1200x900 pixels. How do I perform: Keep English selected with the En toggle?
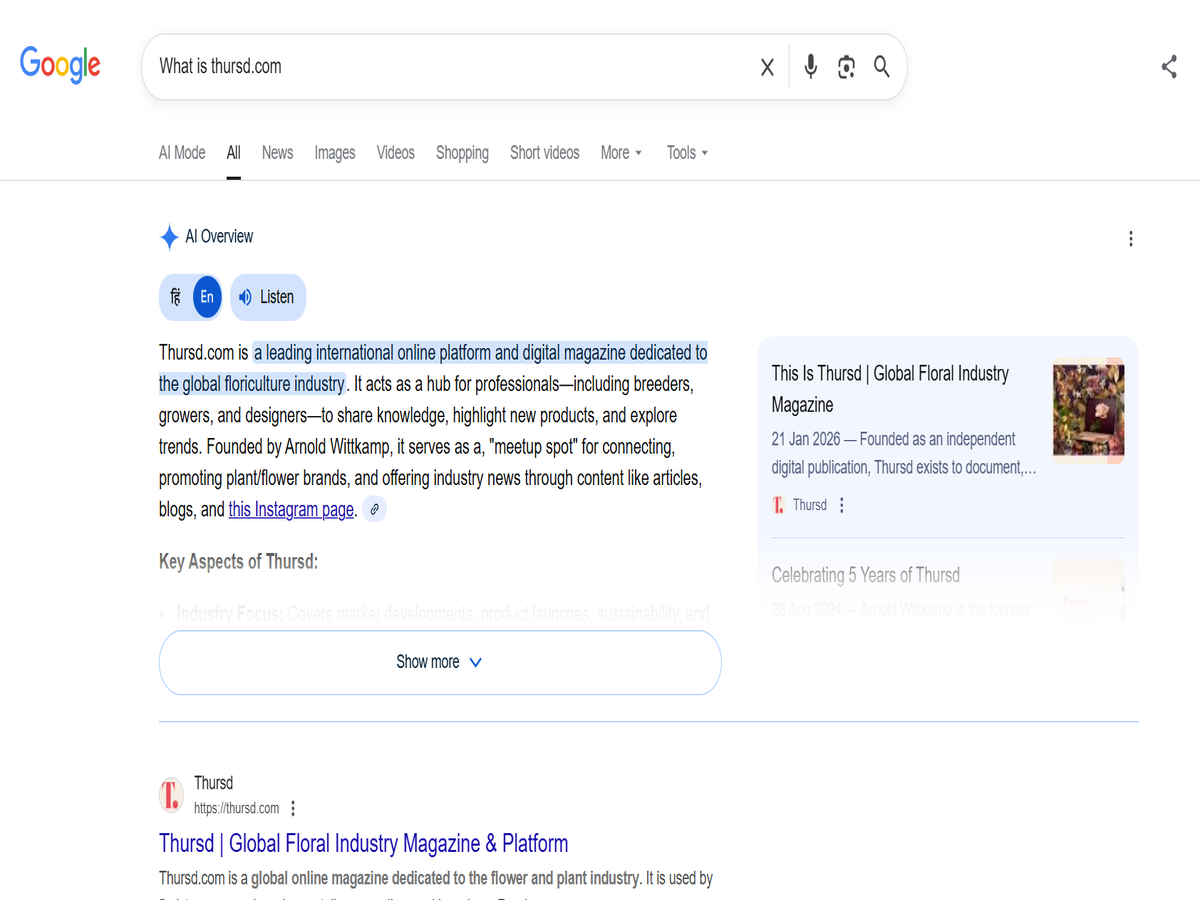coord(206,297)
